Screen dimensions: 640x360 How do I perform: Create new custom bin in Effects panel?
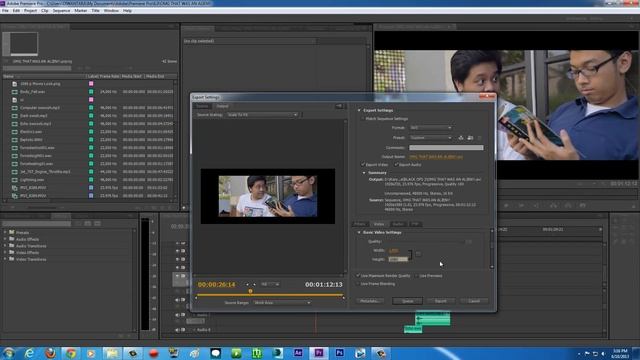(x=121, y=336)
